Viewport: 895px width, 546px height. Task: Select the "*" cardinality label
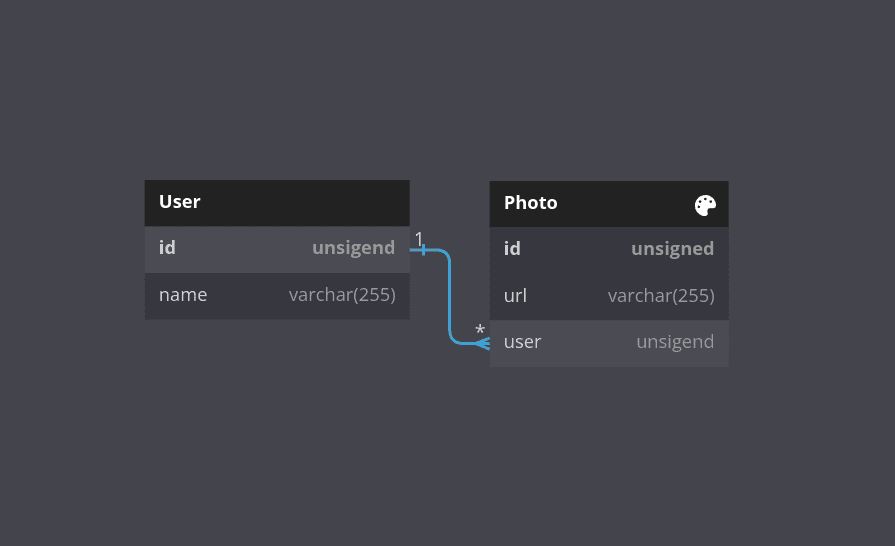480,329
